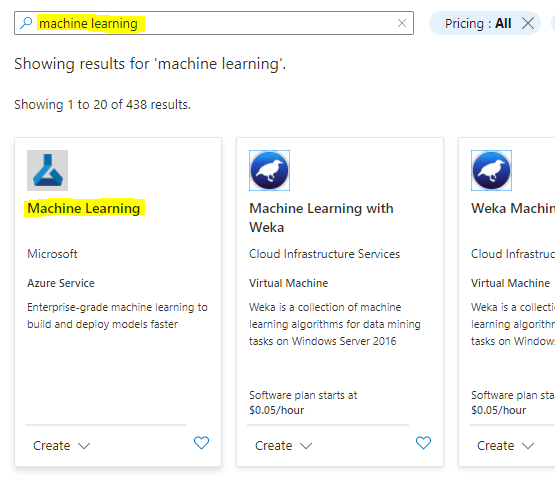Viewport: 555px width, 480px height.
Task: Click into the machine learning search field
Action: (214, 23)
